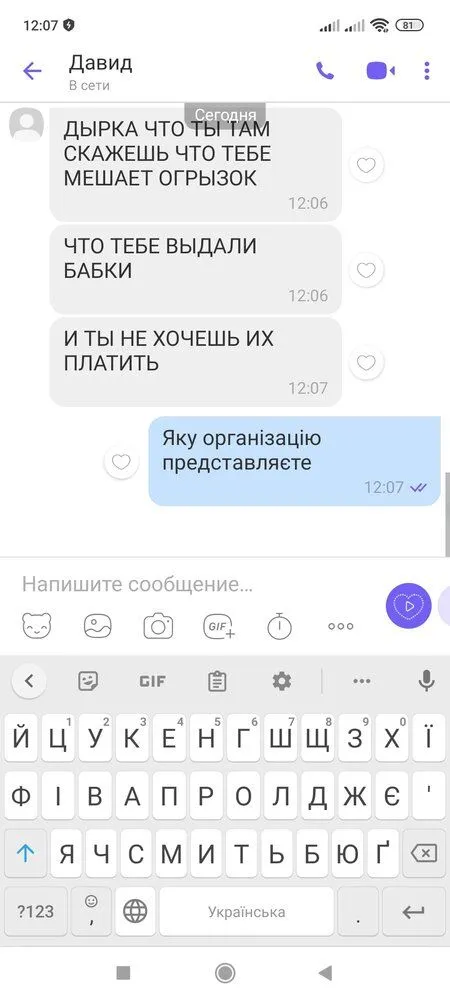Image resolution: width=450 pixels, height=1000 pixels.
Task: Open keyboard clipboard
Action: [x=217, y=682]
